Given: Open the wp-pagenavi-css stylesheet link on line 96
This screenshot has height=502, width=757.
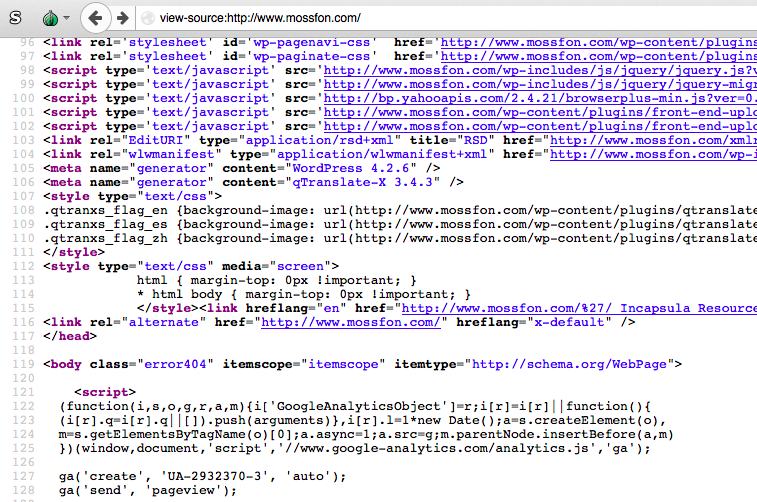Looking at the screenshot, I should click(599, 42).
